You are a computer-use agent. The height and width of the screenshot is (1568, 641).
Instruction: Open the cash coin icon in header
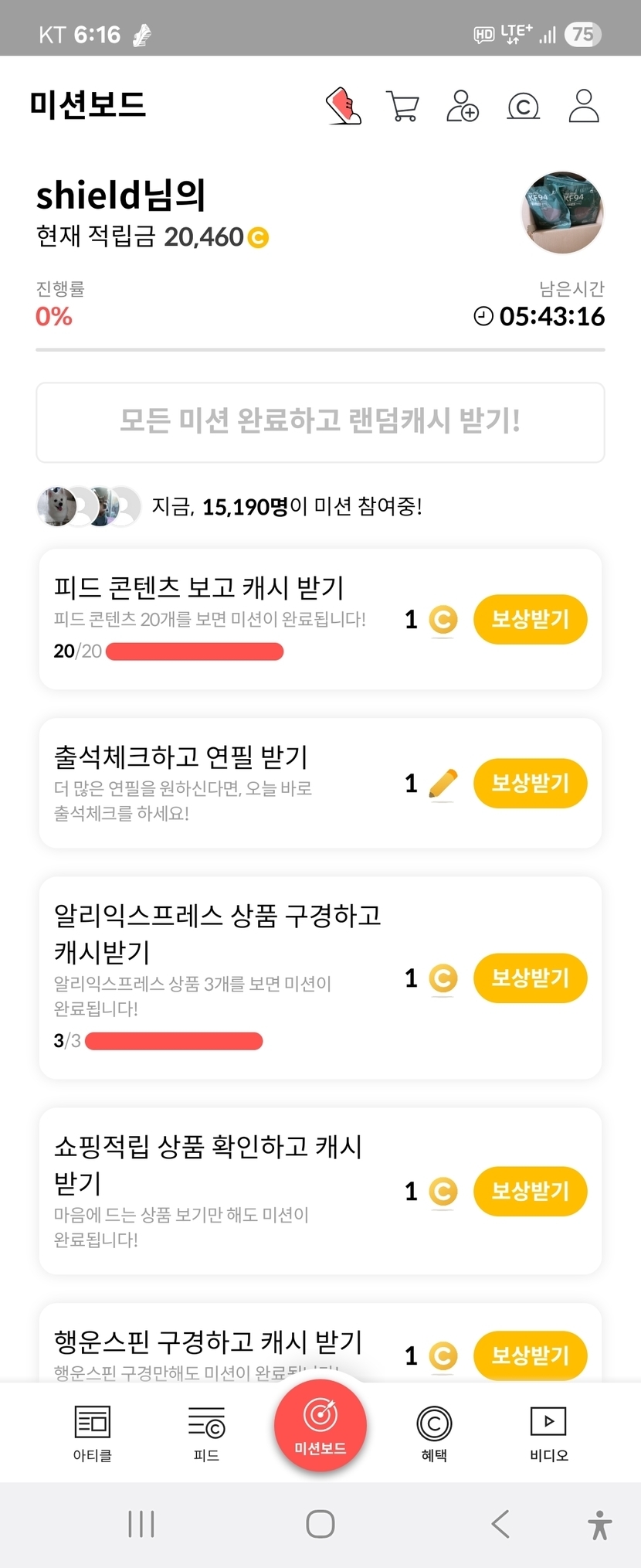[523, 106]
